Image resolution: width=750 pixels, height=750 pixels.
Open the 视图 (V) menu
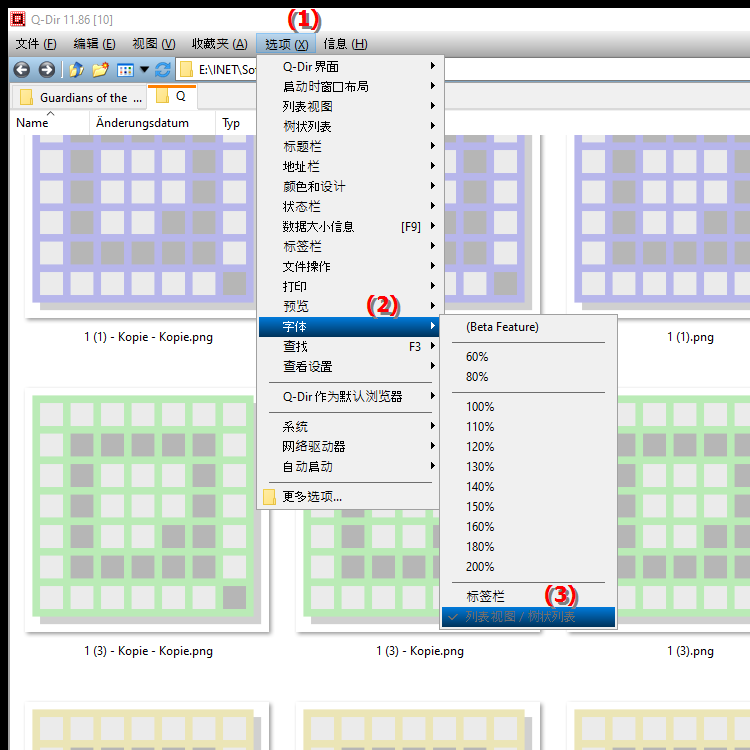(154, 44)
